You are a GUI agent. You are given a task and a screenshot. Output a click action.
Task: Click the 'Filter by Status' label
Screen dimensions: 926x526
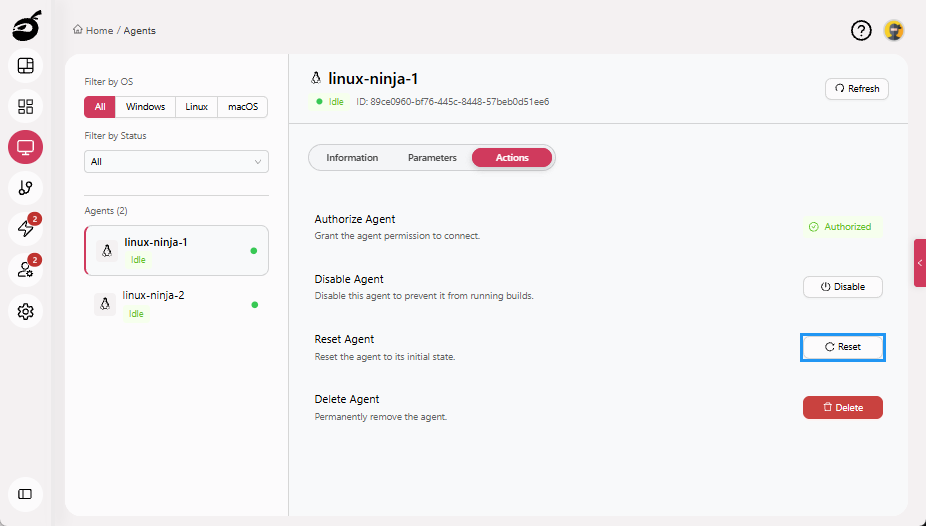[115, 136]
